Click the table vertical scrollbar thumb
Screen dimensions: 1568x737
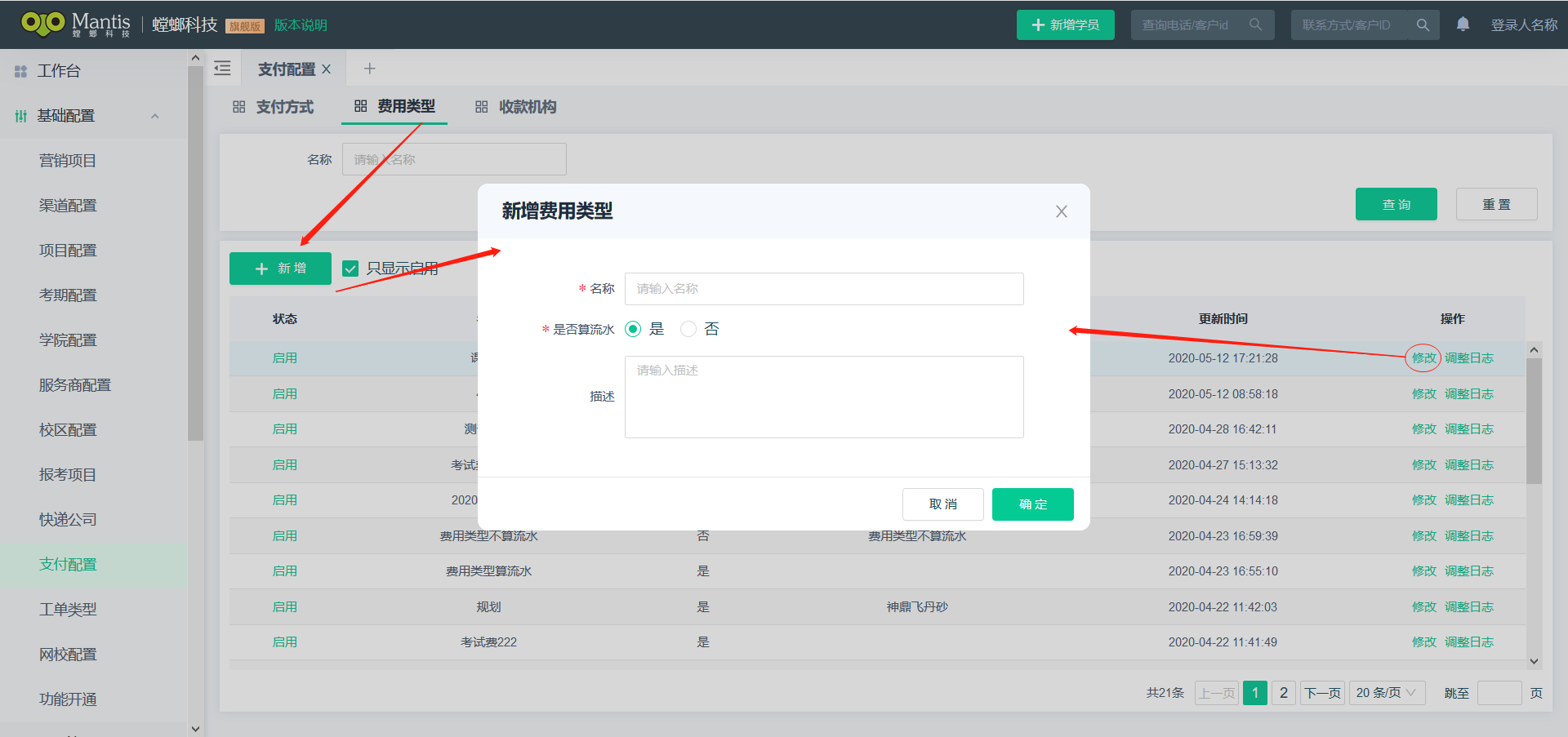1534,422
